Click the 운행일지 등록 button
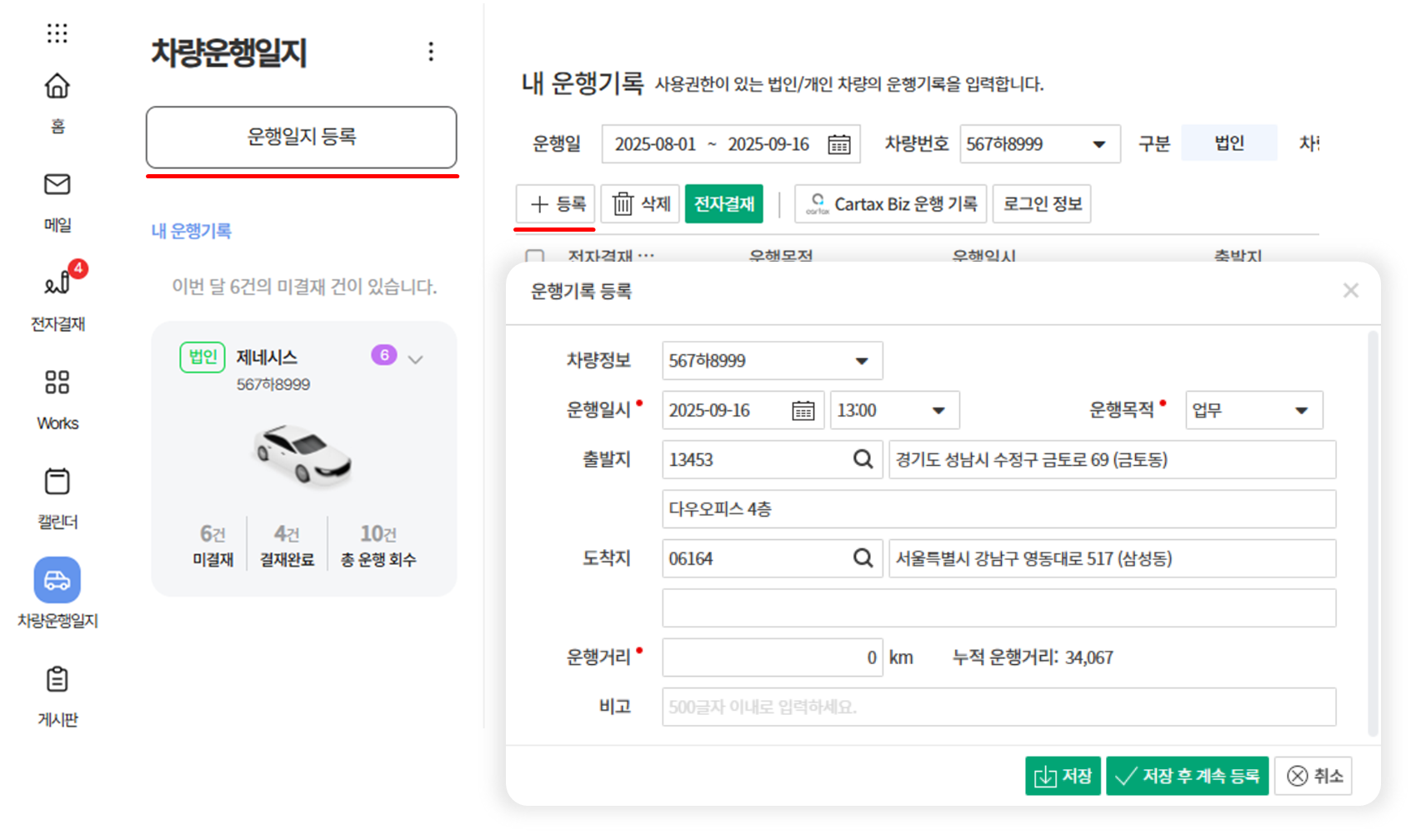The width and height of the screenshot is (1426, 840). [301, 137]
